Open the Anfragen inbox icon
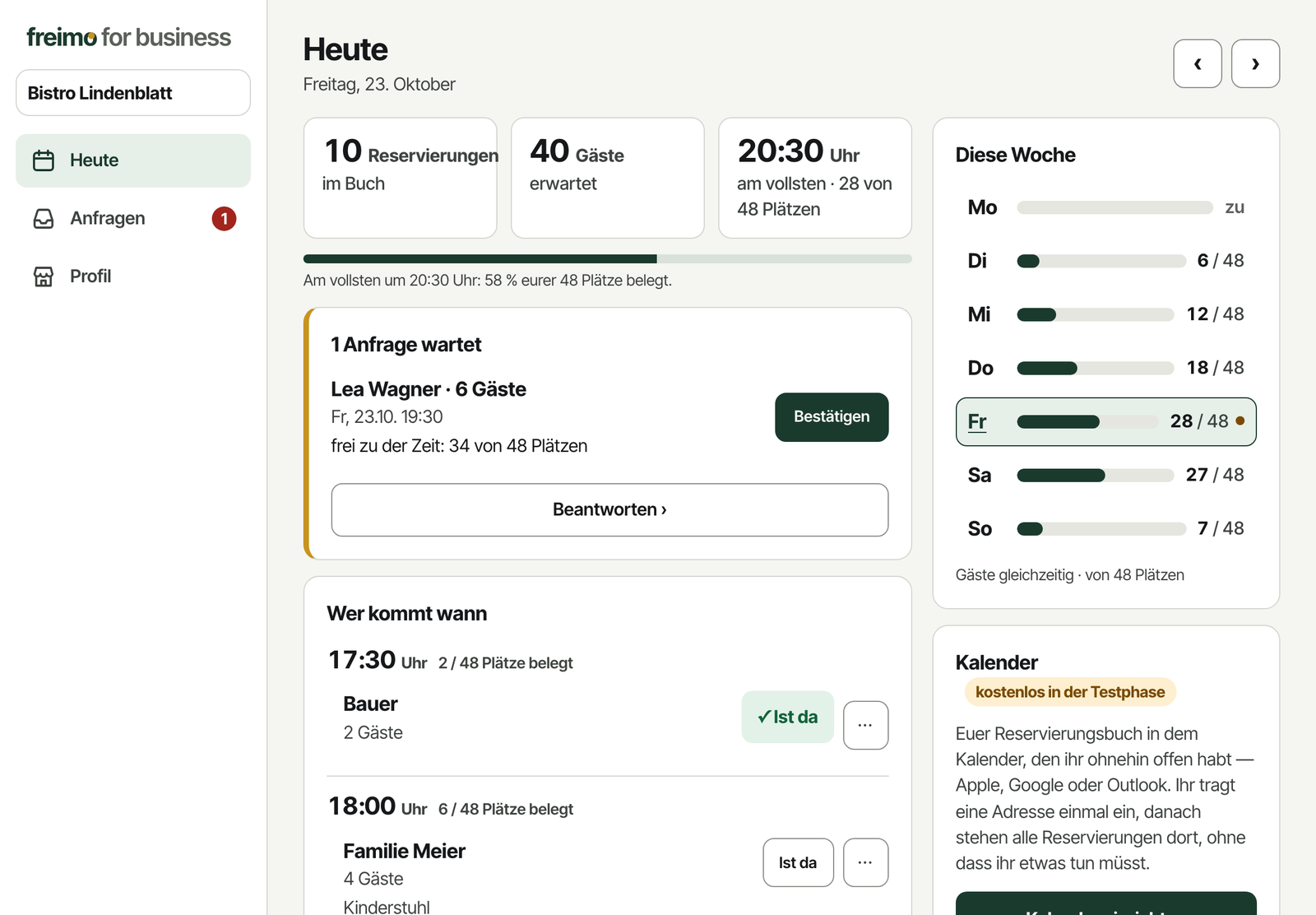 click(44, 218)
